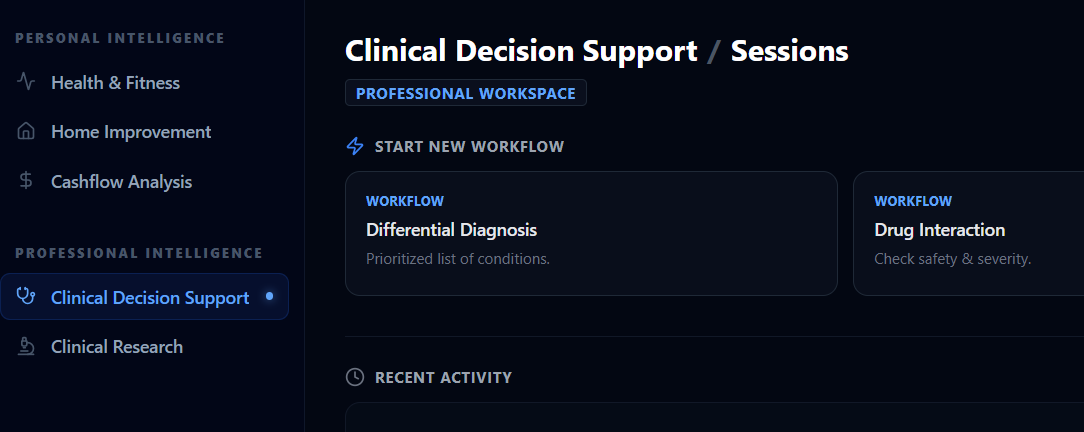
Task: Open the Health & Fitness section
Action: (115, 83)
